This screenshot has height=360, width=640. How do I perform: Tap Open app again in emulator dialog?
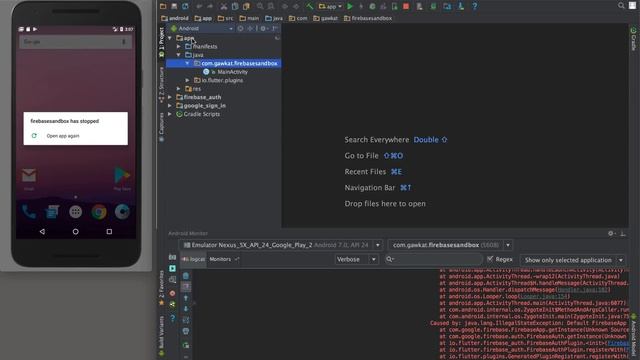(x=63, y=136)
